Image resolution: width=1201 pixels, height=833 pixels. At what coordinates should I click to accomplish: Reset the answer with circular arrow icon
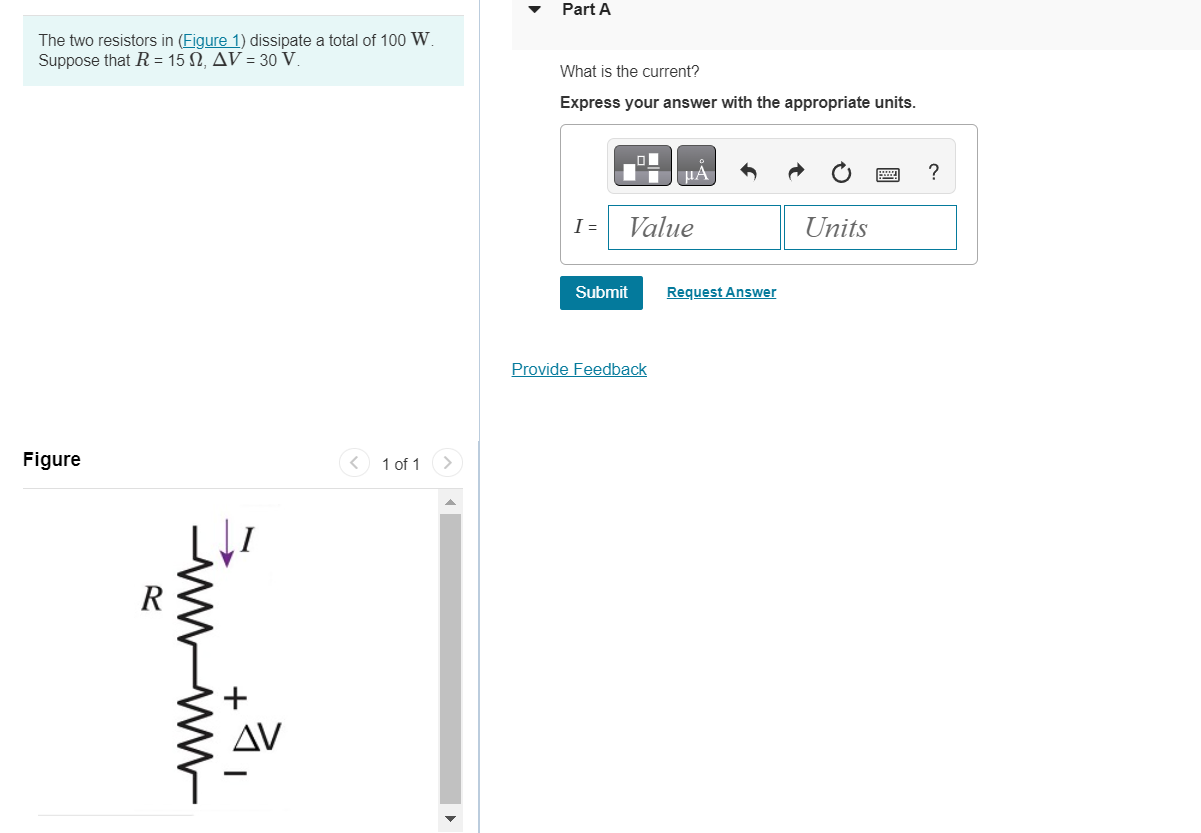coord(841,174)
